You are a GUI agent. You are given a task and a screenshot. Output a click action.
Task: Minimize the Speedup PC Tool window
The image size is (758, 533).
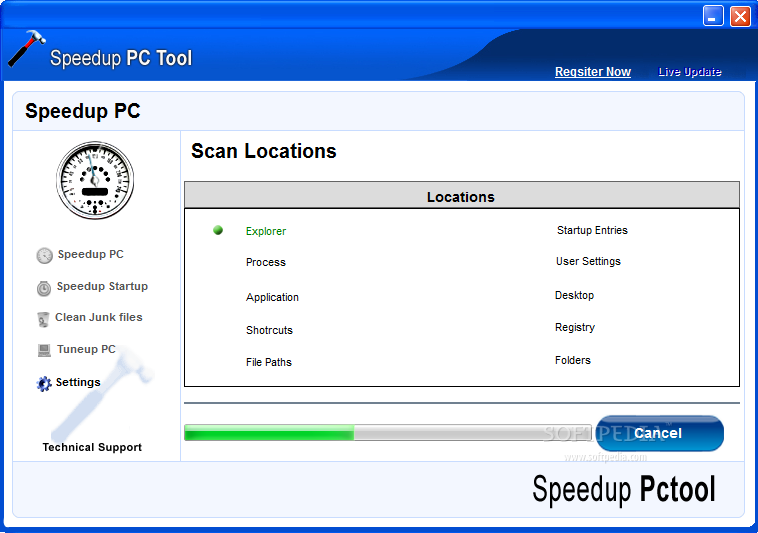[713, 15]
